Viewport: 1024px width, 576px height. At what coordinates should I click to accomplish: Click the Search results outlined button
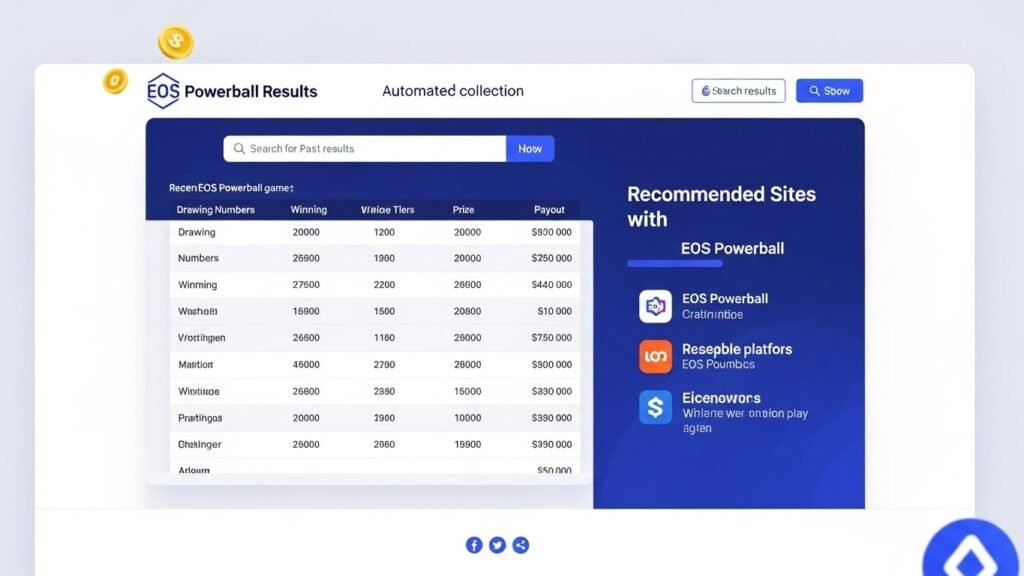[x=738, y=91]
